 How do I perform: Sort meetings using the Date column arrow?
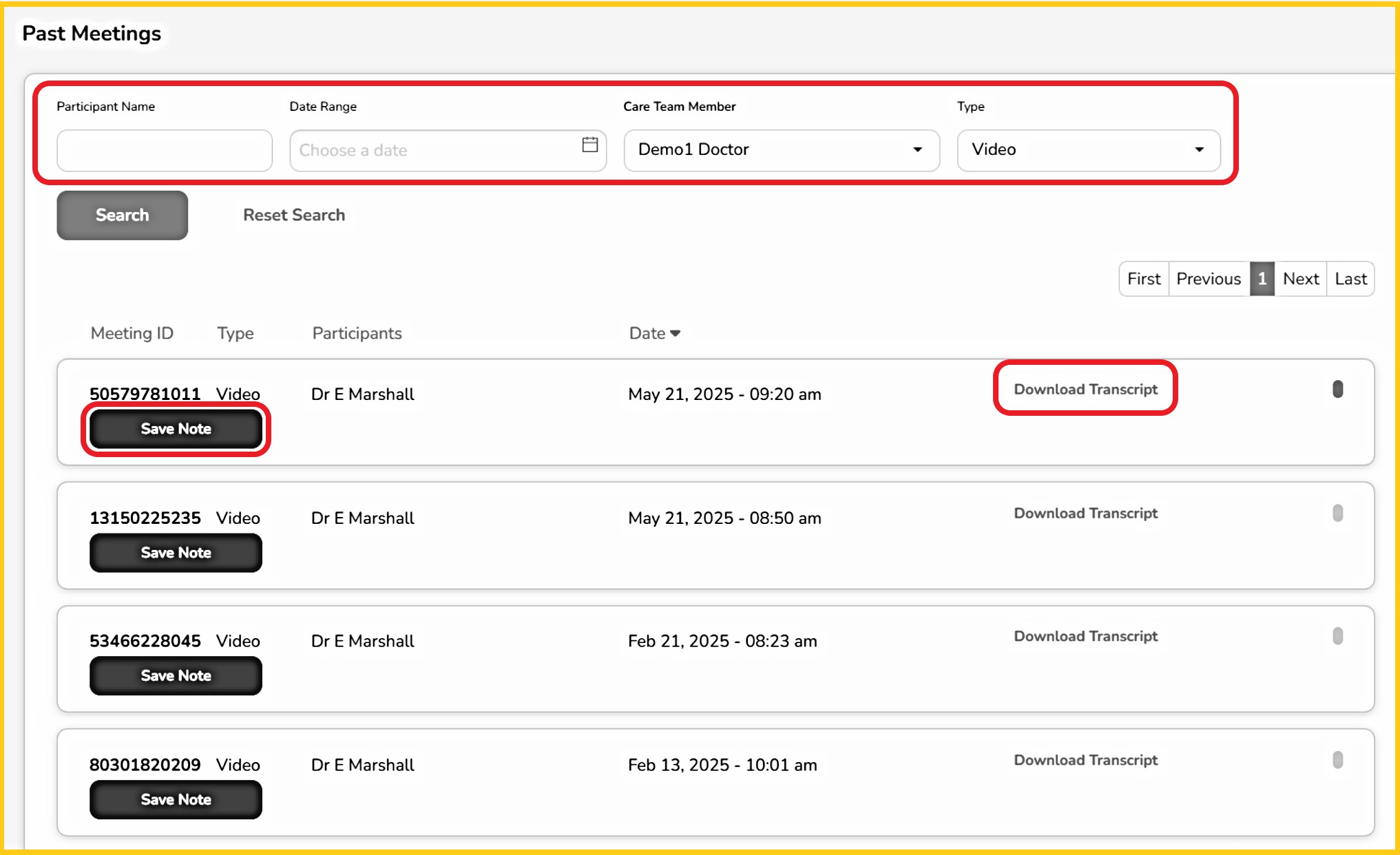coord(675,334)
